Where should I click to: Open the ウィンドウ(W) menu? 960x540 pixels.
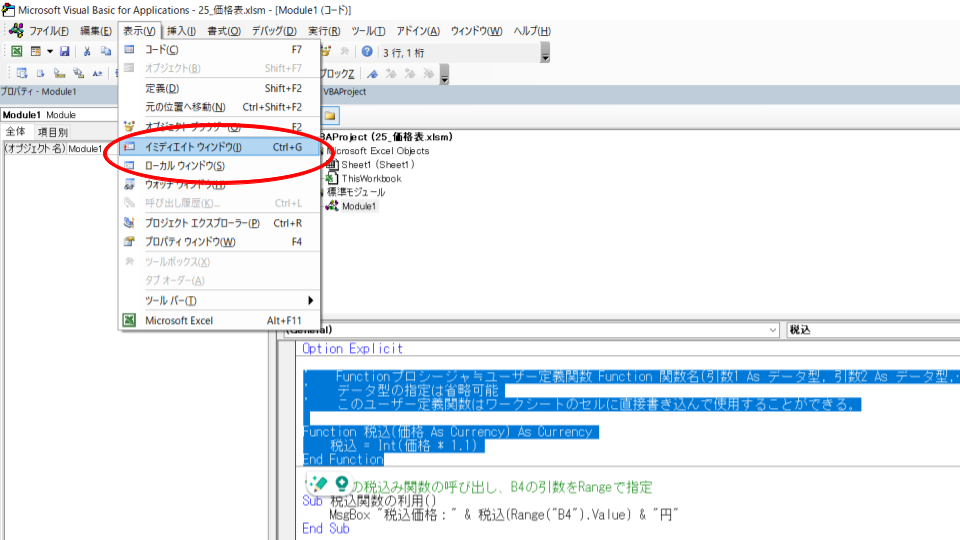coord(476,31)
